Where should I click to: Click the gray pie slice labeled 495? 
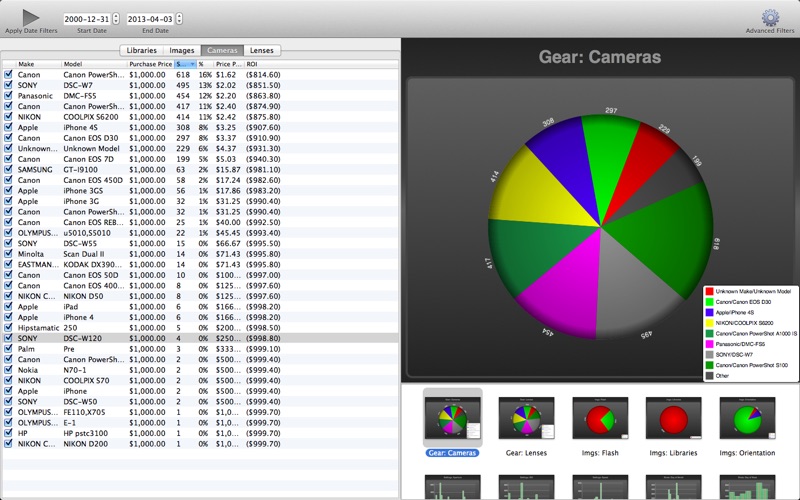coord(633,291)
